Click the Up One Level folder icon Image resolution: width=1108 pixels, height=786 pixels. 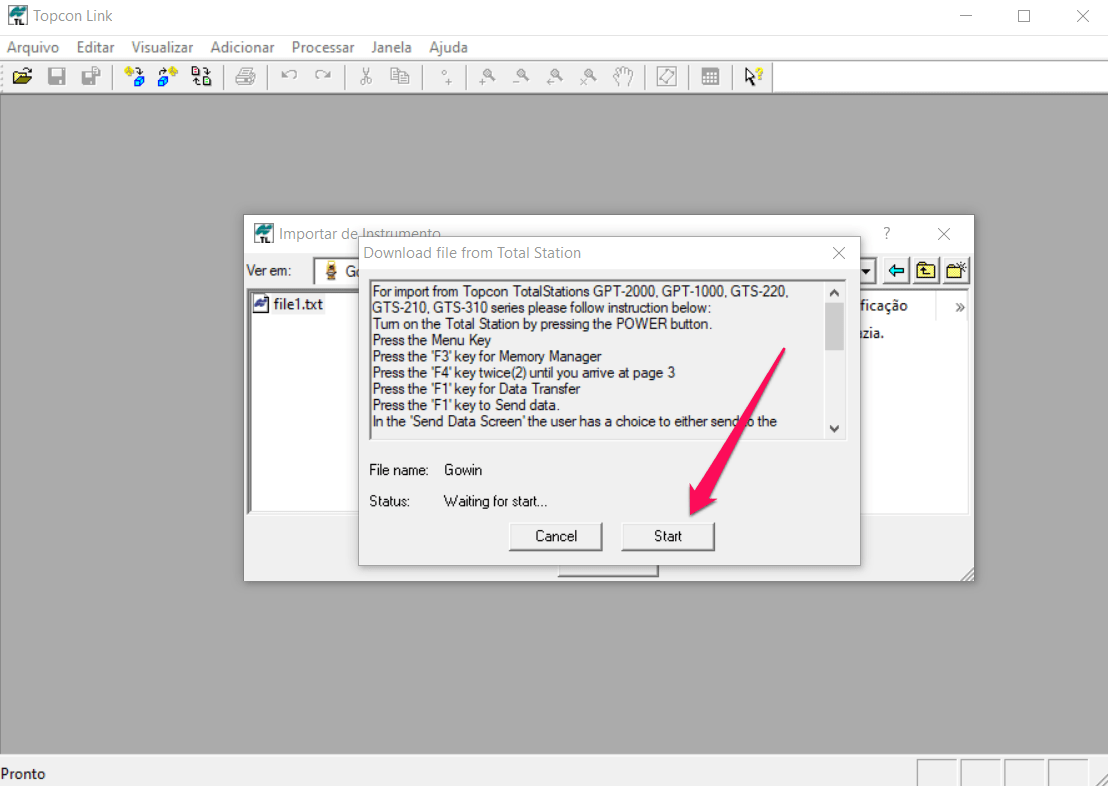pos(926,271)
